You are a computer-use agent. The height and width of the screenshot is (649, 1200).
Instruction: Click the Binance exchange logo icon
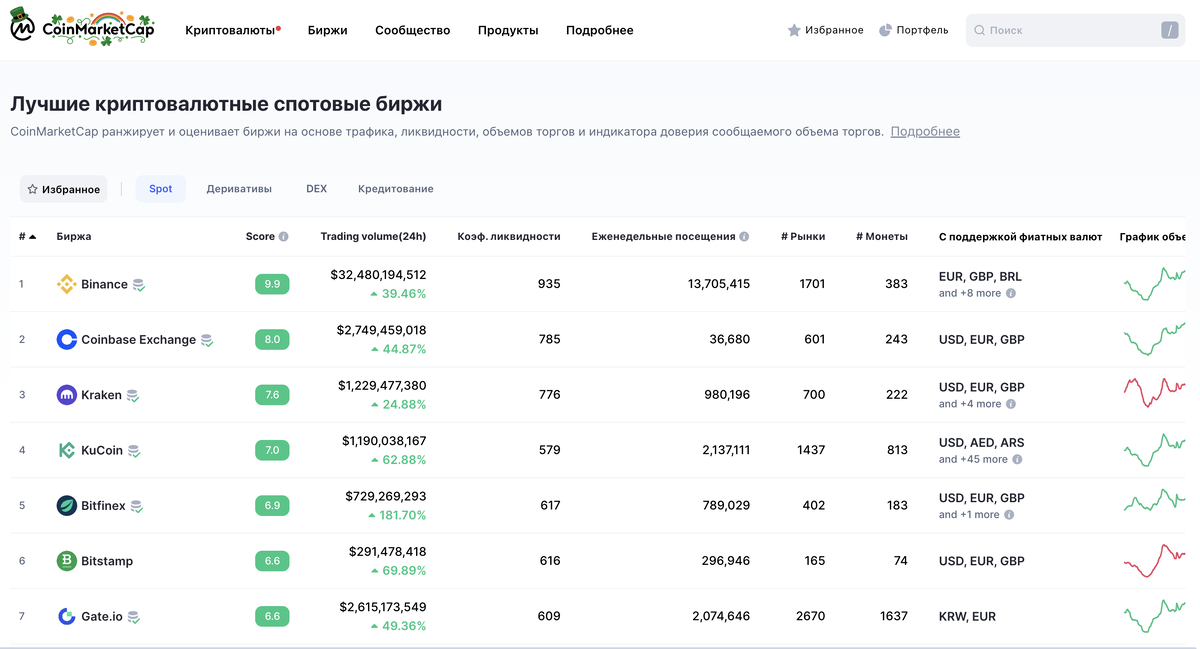pos(67,284)
